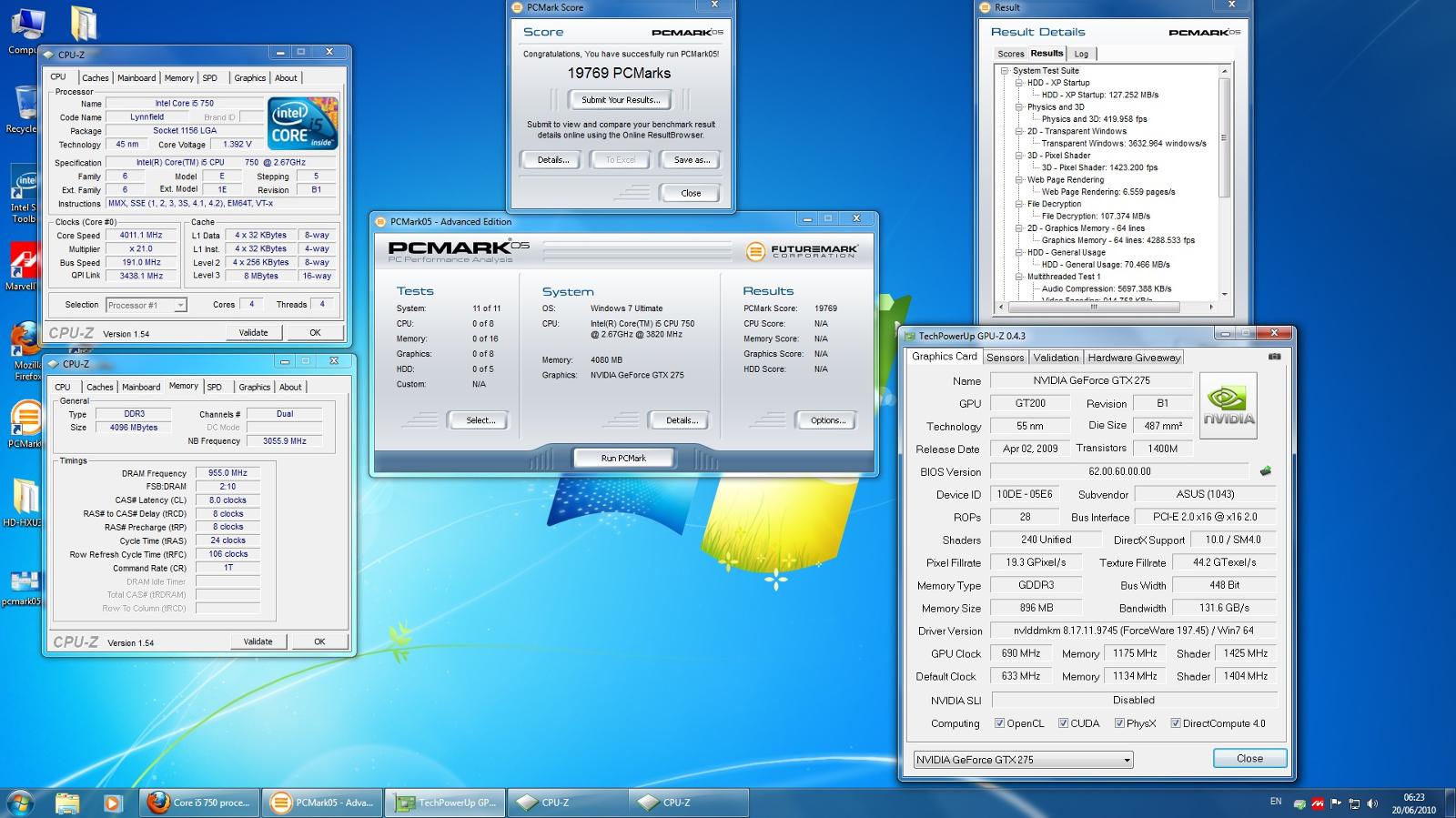The image size is (1456, 818).
Task: Click the Show Desktop strip at the taskbar edge
Action: tap(1450, 803)
